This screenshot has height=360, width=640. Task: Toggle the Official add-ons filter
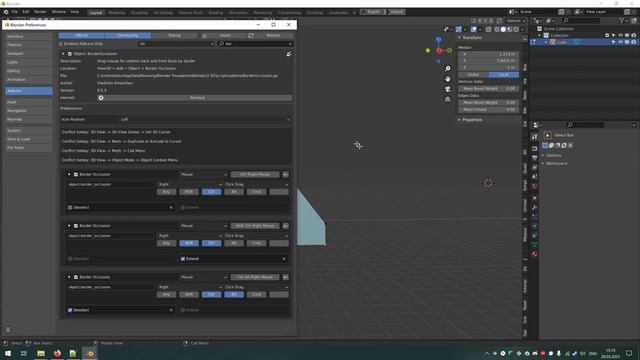coord(82,36)
